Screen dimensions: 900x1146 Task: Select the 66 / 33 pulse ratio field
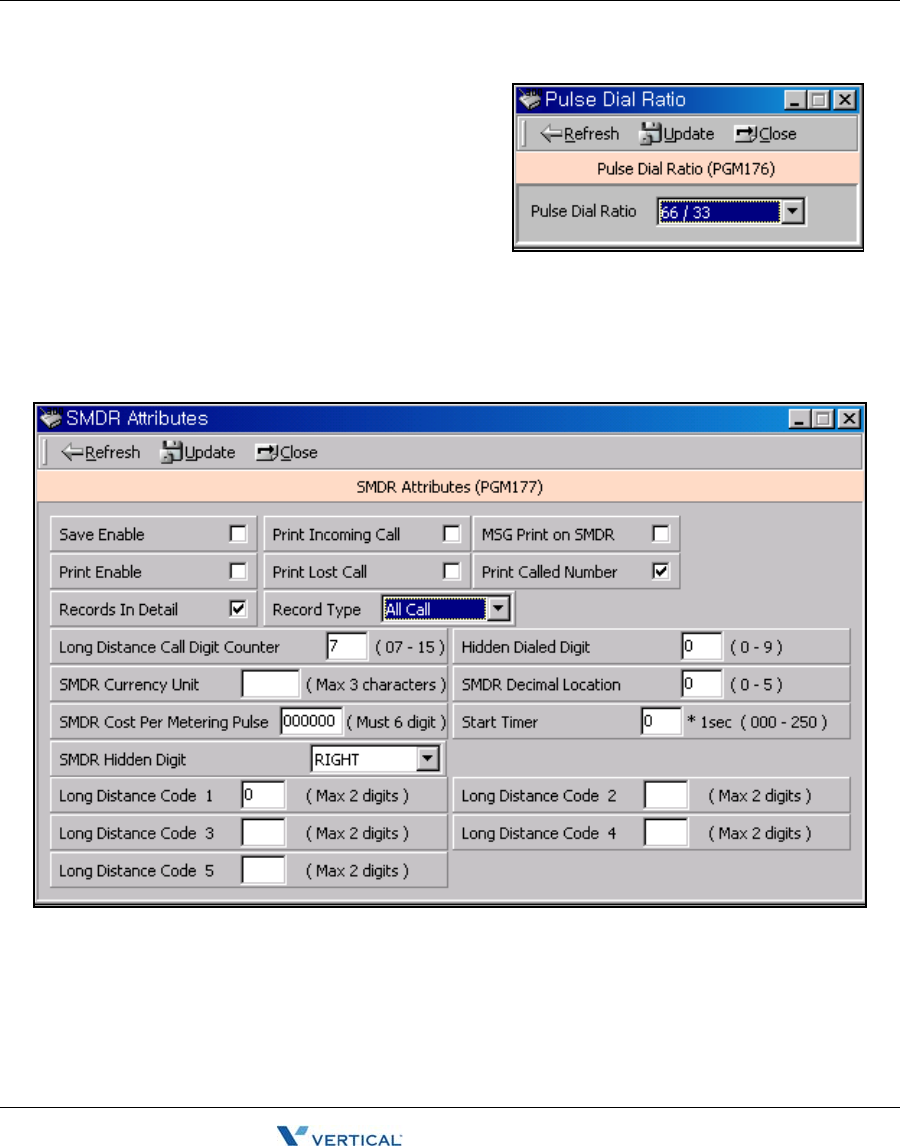tap(719, 212)
